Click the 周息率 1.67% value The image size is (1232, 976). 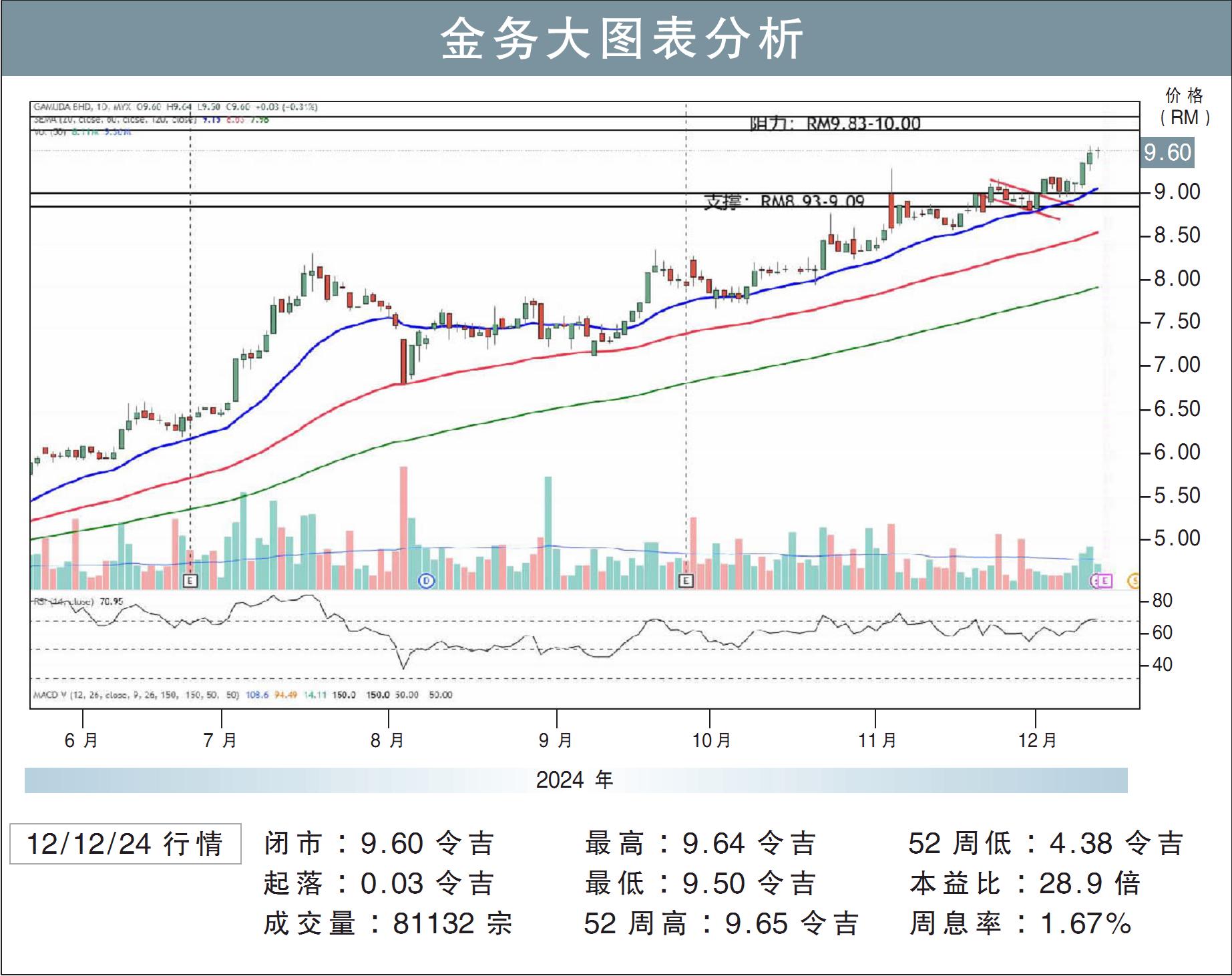coord(1020,923)
